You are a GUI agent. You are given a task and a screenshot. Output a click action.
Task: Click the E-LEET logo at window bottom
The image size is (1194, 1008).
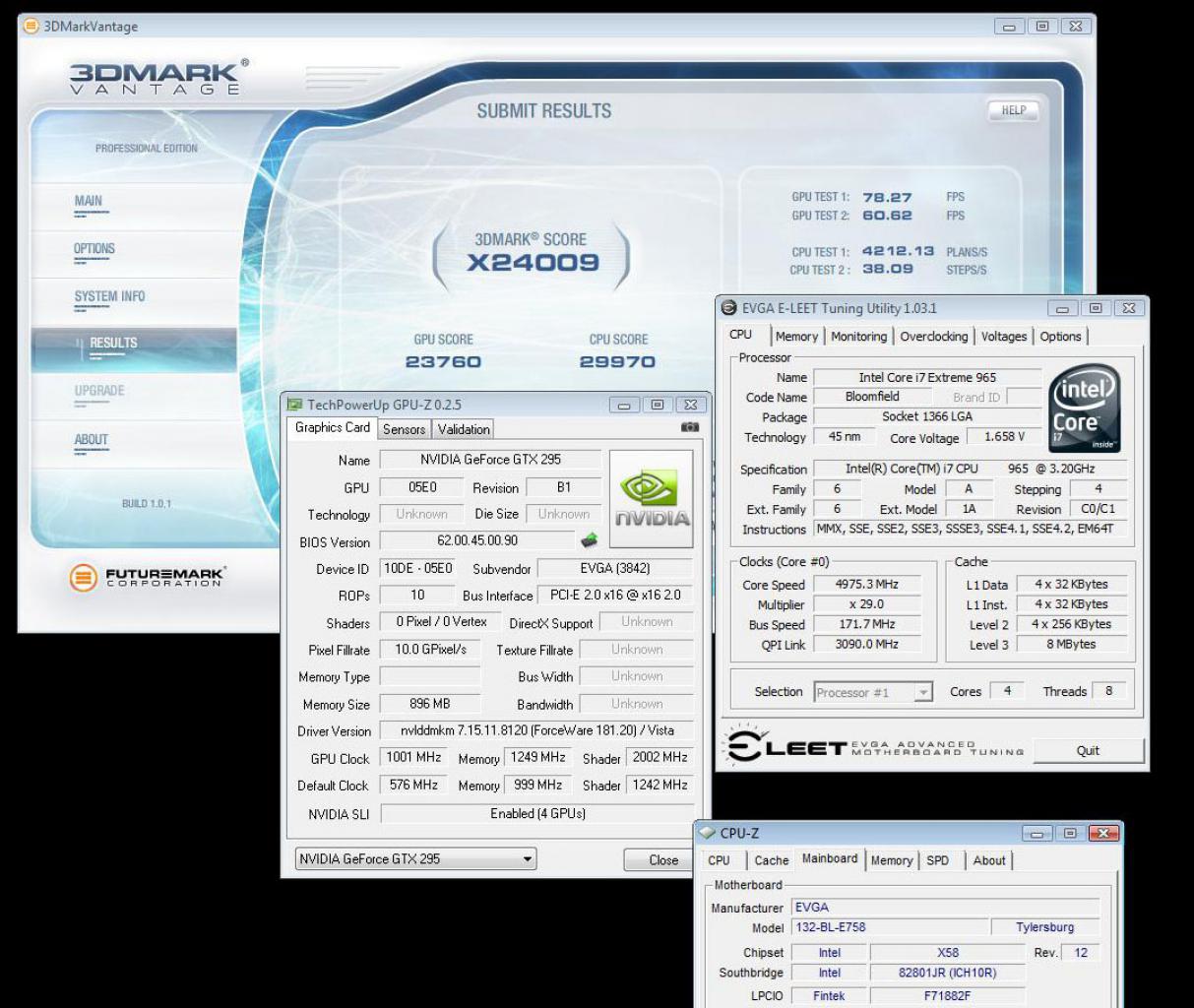(x=874, y=749)
